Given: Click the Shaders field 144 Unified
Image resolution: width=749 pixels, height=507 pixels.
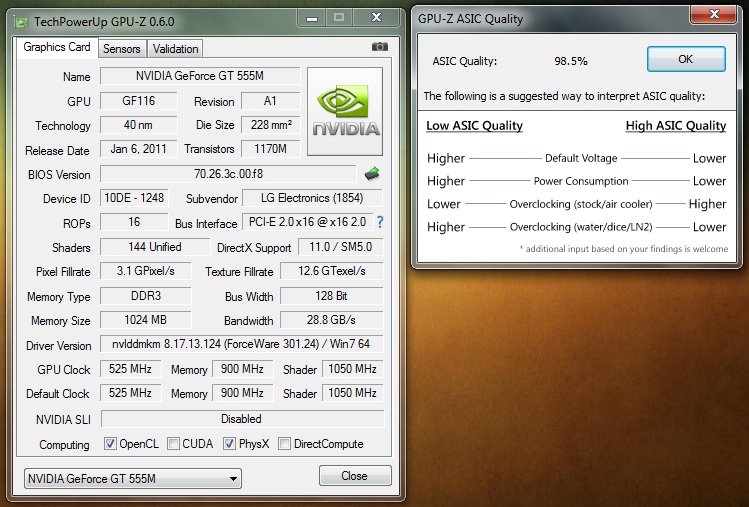Looking at the screenshot, I should click(x=155, y=247).
